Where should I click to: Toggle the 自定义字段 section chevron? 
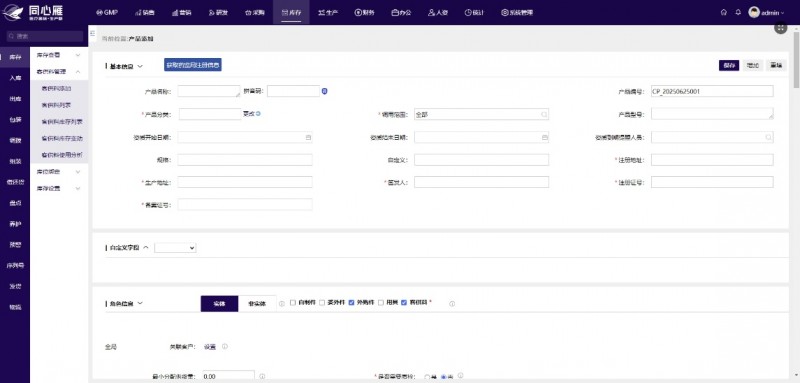[146, 247]
